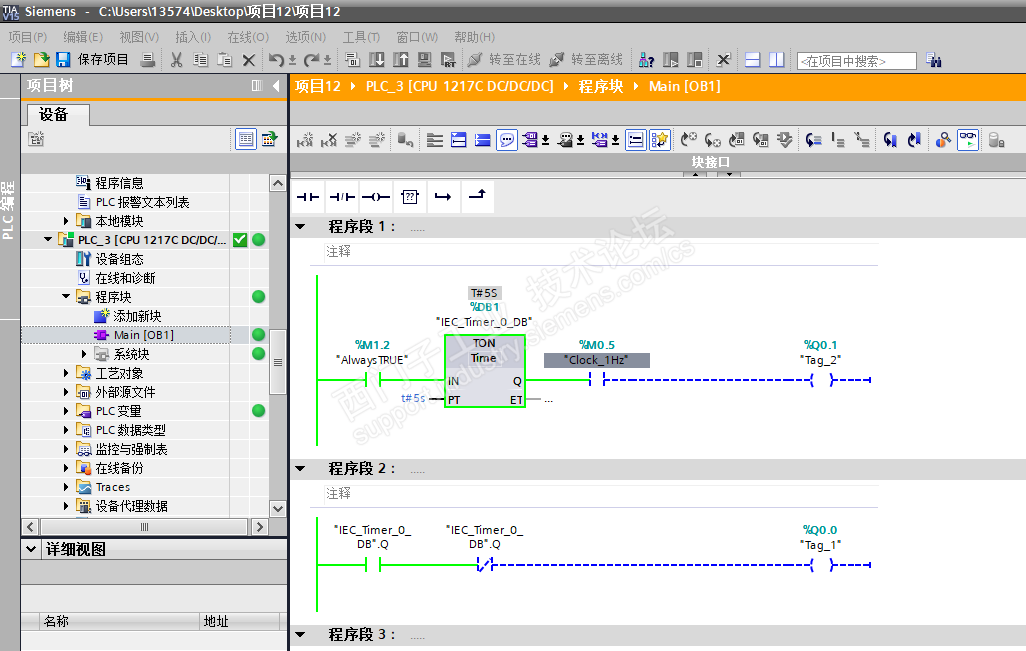Toggle favorites display star icon

tap(660, 140)
